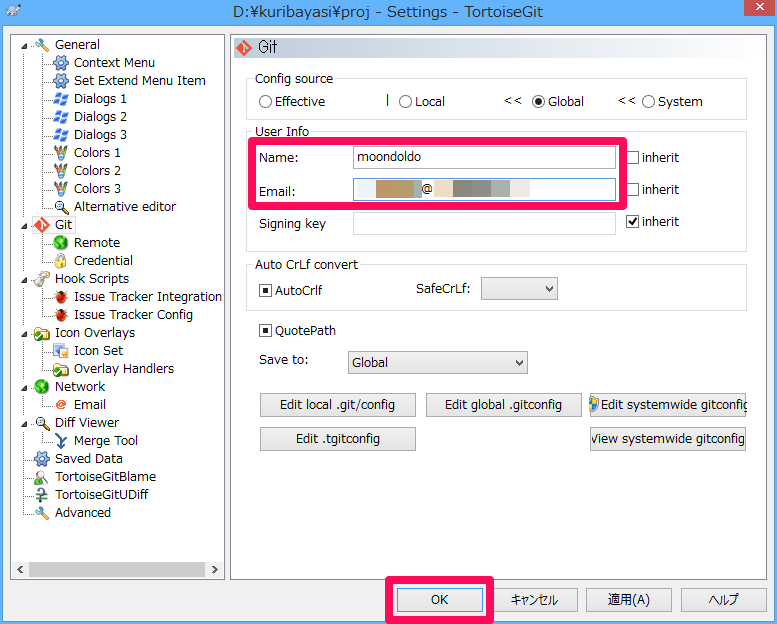Select the System config source option
Screen dimensions: 777x624
click(x=648, y=102)
